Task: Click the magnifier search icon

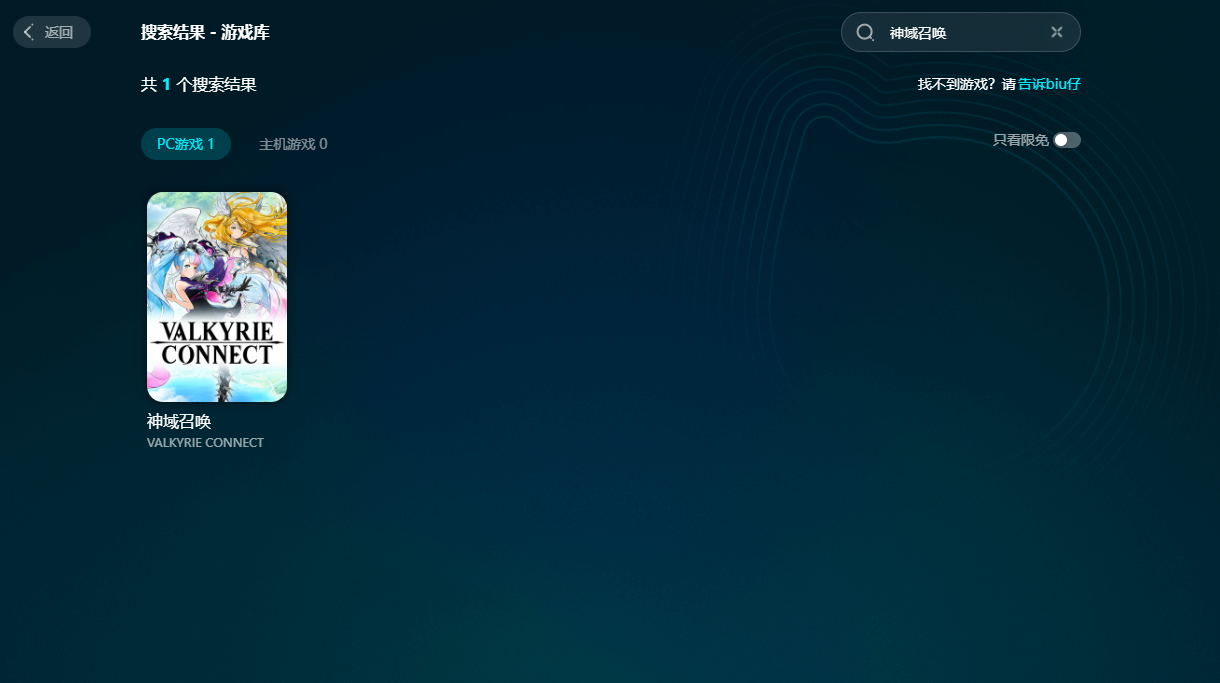Action: coord(865,32)
